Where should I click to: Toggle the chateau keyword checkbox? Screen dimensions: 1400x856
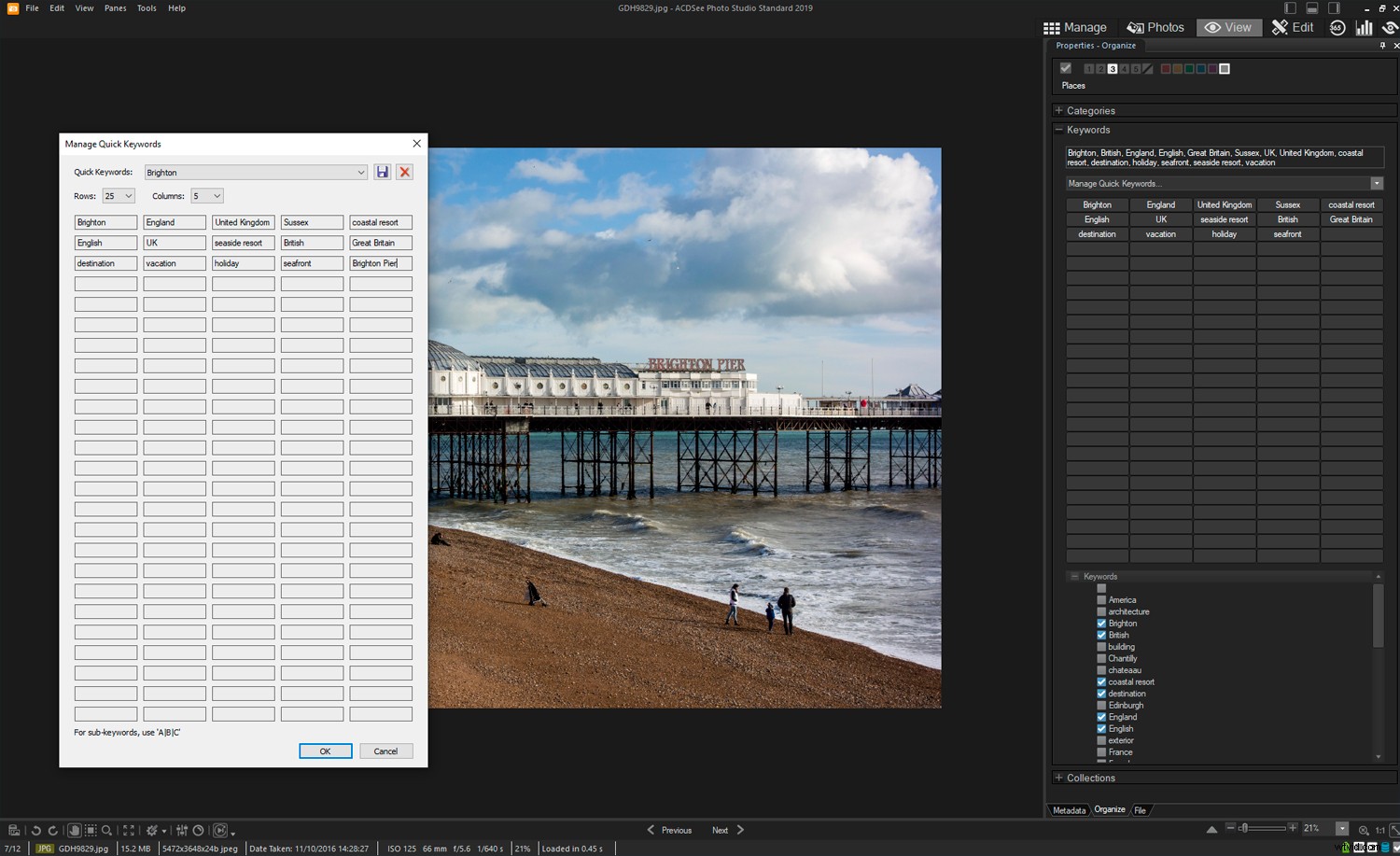(1101, 669)
